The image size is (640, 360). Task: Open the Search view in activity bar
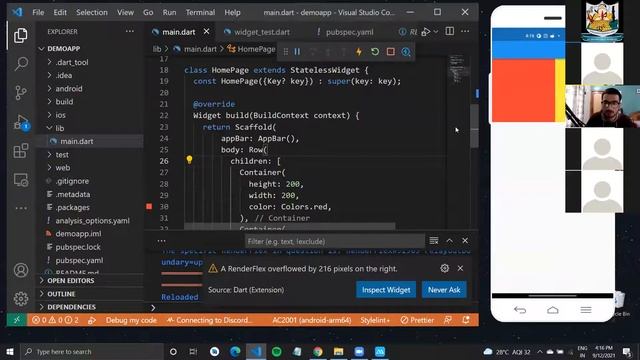coord(20,64)
